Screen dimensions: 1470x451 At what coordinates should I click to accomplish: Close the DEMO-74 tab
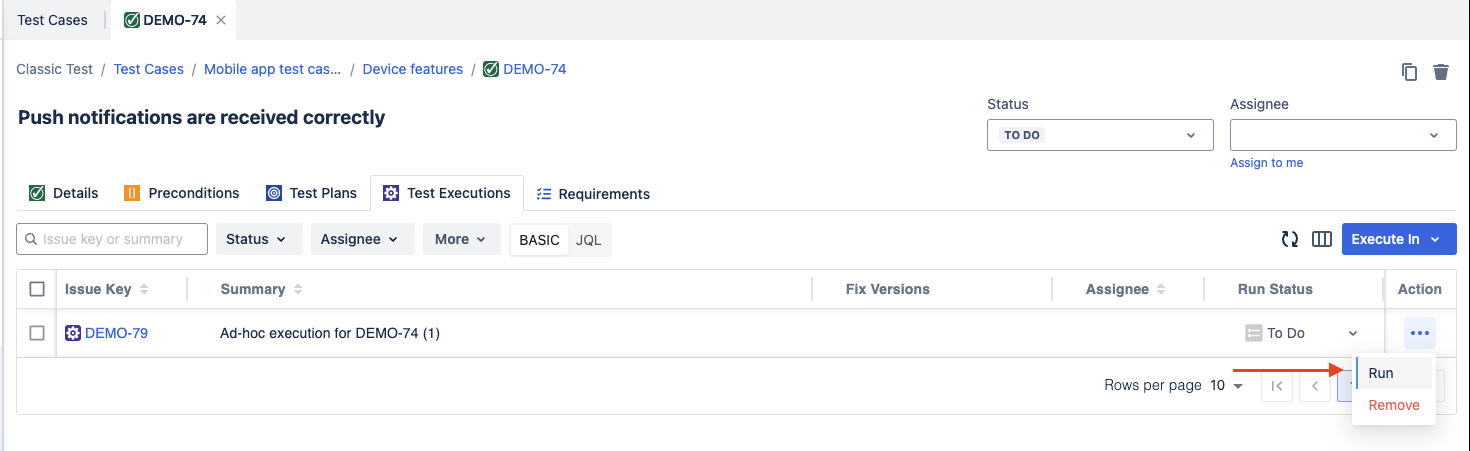tap(221, 20)
